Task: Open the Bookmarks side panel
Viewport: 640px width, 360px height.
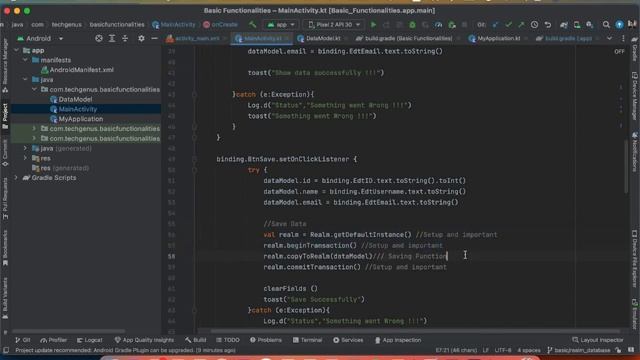Action: pos(5,248)
